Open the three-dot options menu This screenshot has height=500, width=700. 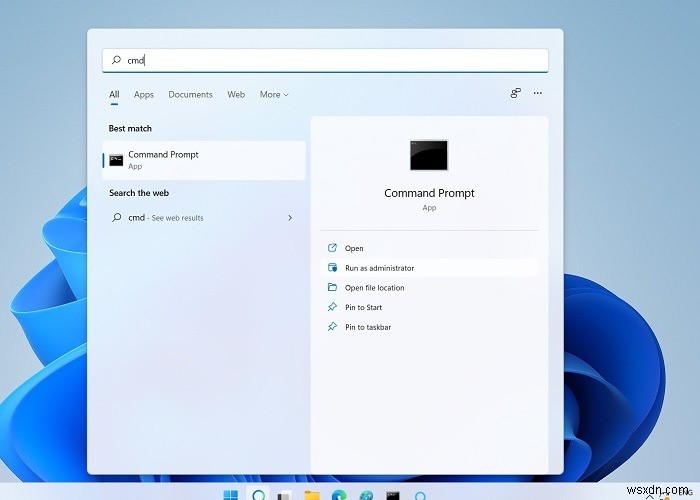pyautogui.click(x=538, y=93)
